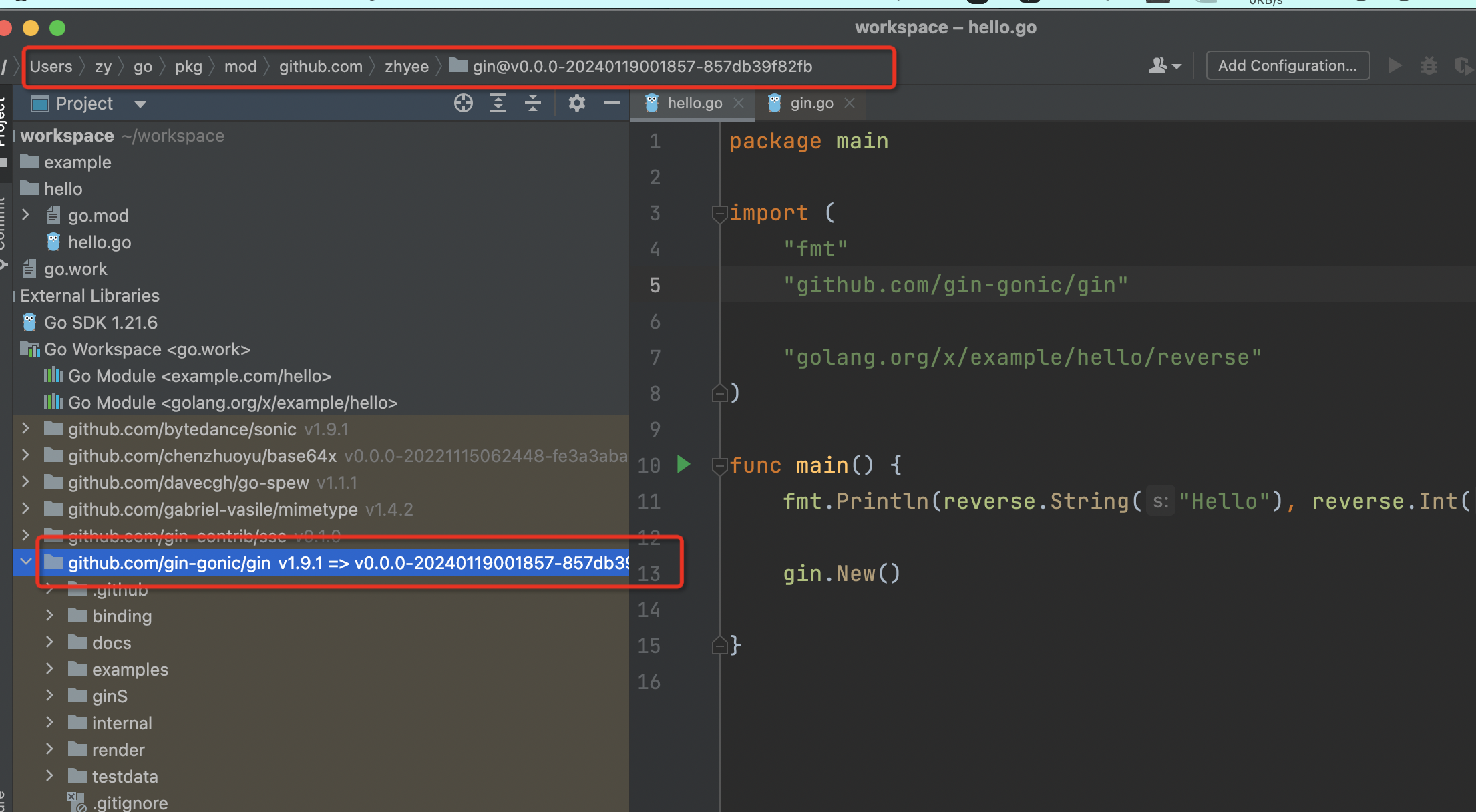Viewport: 1476px width, 812px height.
Task: Click the Collapse All icon in Project panel
Action: pyautogui.click(x=533, y=103)
